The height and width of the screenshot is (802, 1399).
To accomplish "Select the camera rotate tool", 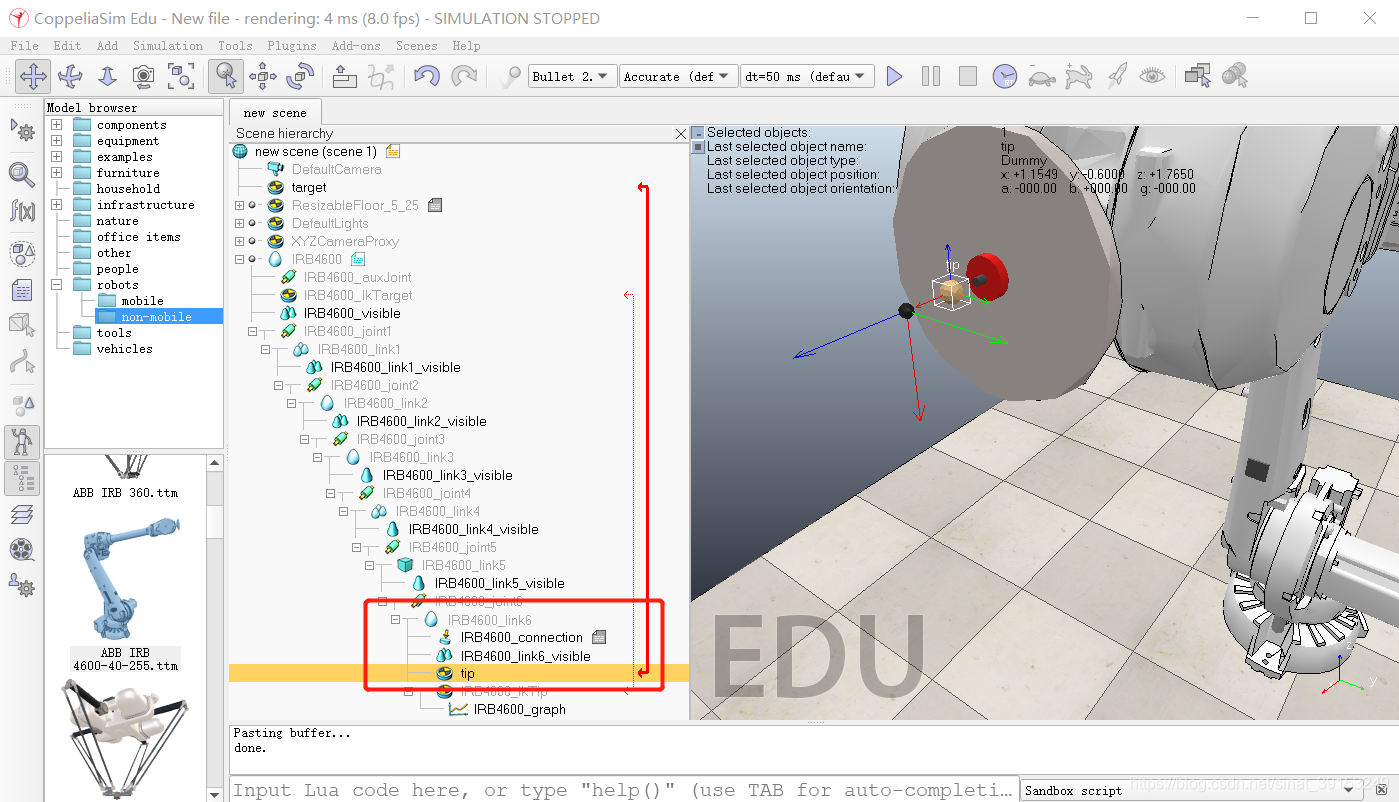I will (70, 76).
